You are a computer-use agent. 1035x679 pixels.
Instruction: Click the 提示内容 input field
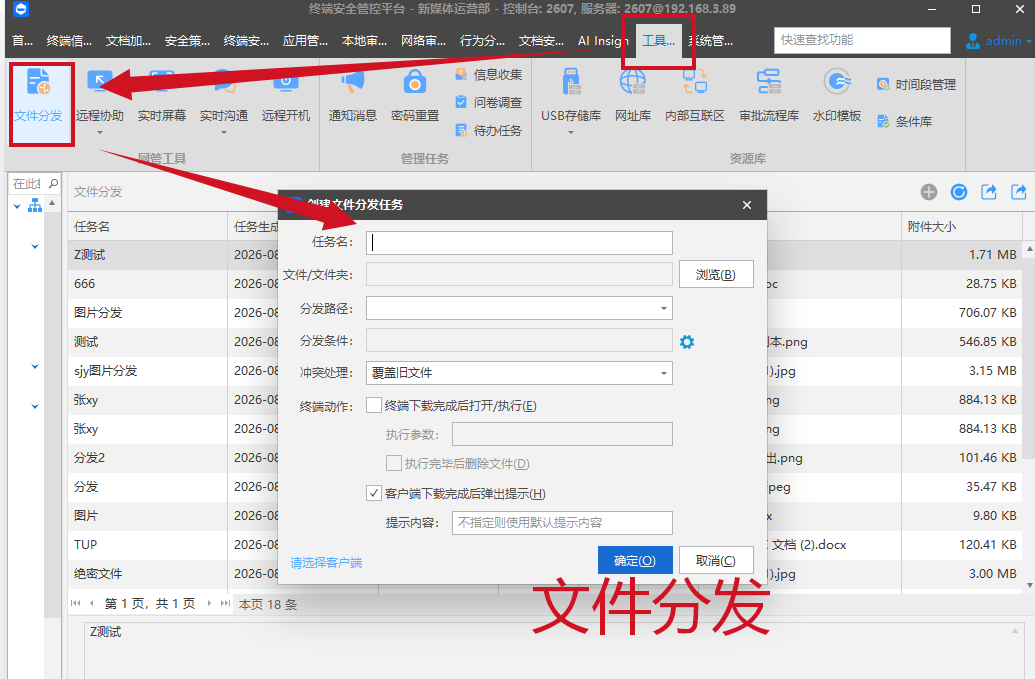[x=562, y=523]
